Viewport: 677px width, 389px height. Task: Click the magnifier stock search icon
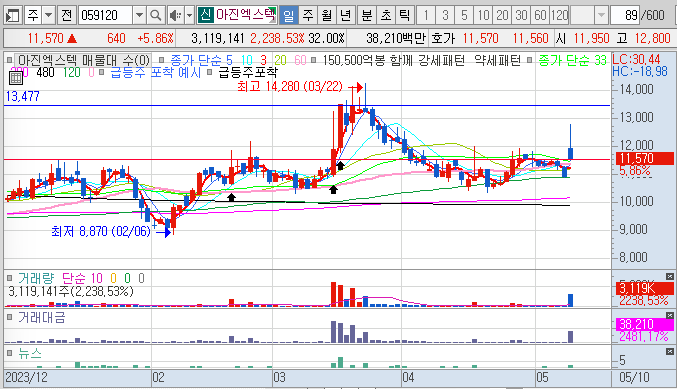155,16
